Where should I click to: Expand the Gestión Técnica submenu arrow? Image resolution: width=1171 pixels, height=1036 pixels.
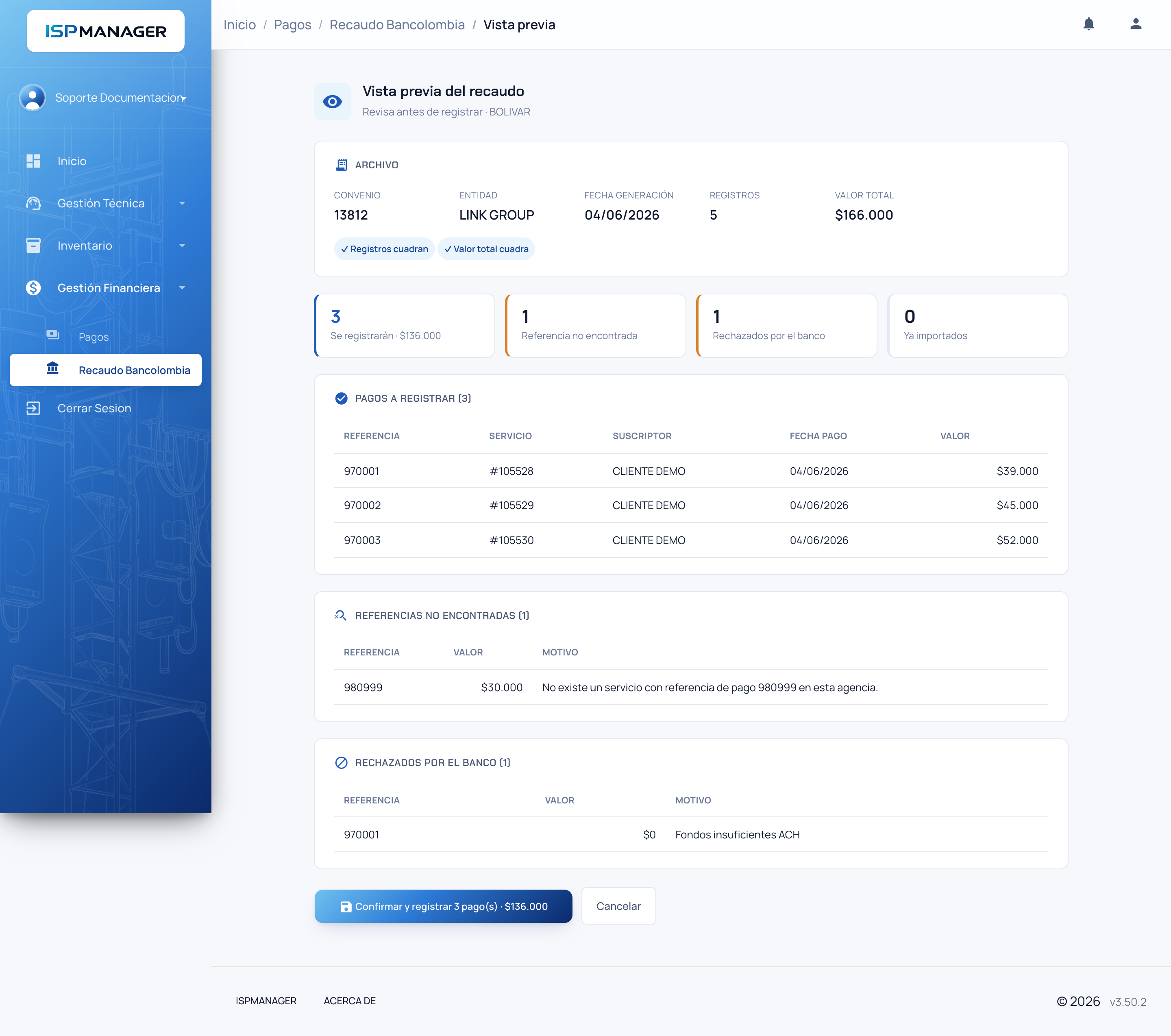[x=182, y=203]
